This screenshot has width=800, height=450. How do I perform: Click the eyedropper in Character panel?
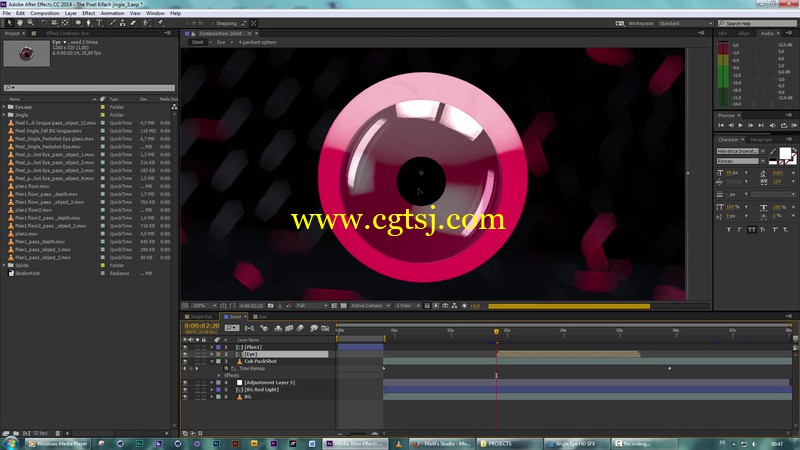[772, 152]
